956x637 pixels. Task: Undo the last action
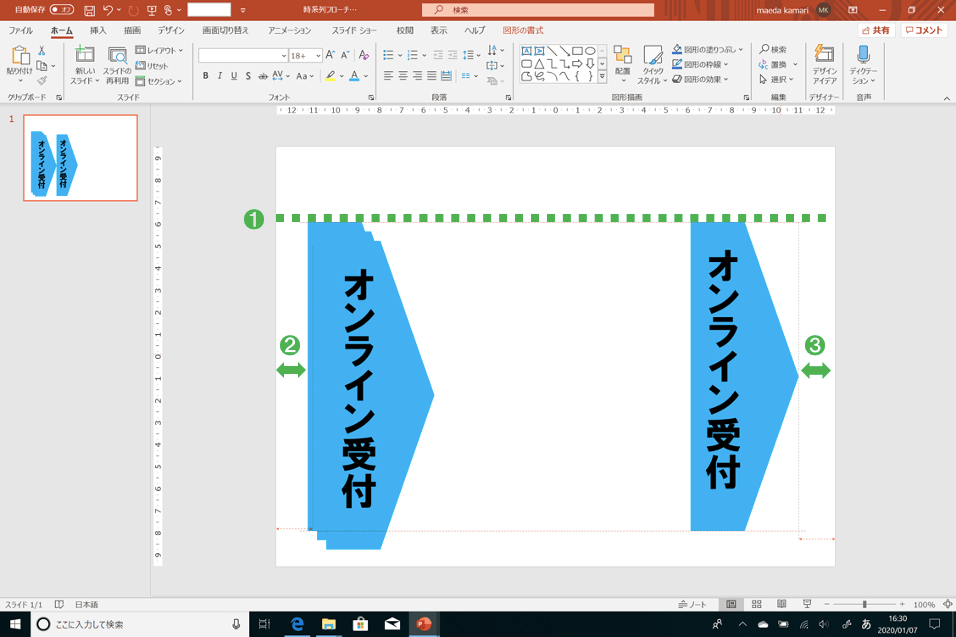point(108,10)
